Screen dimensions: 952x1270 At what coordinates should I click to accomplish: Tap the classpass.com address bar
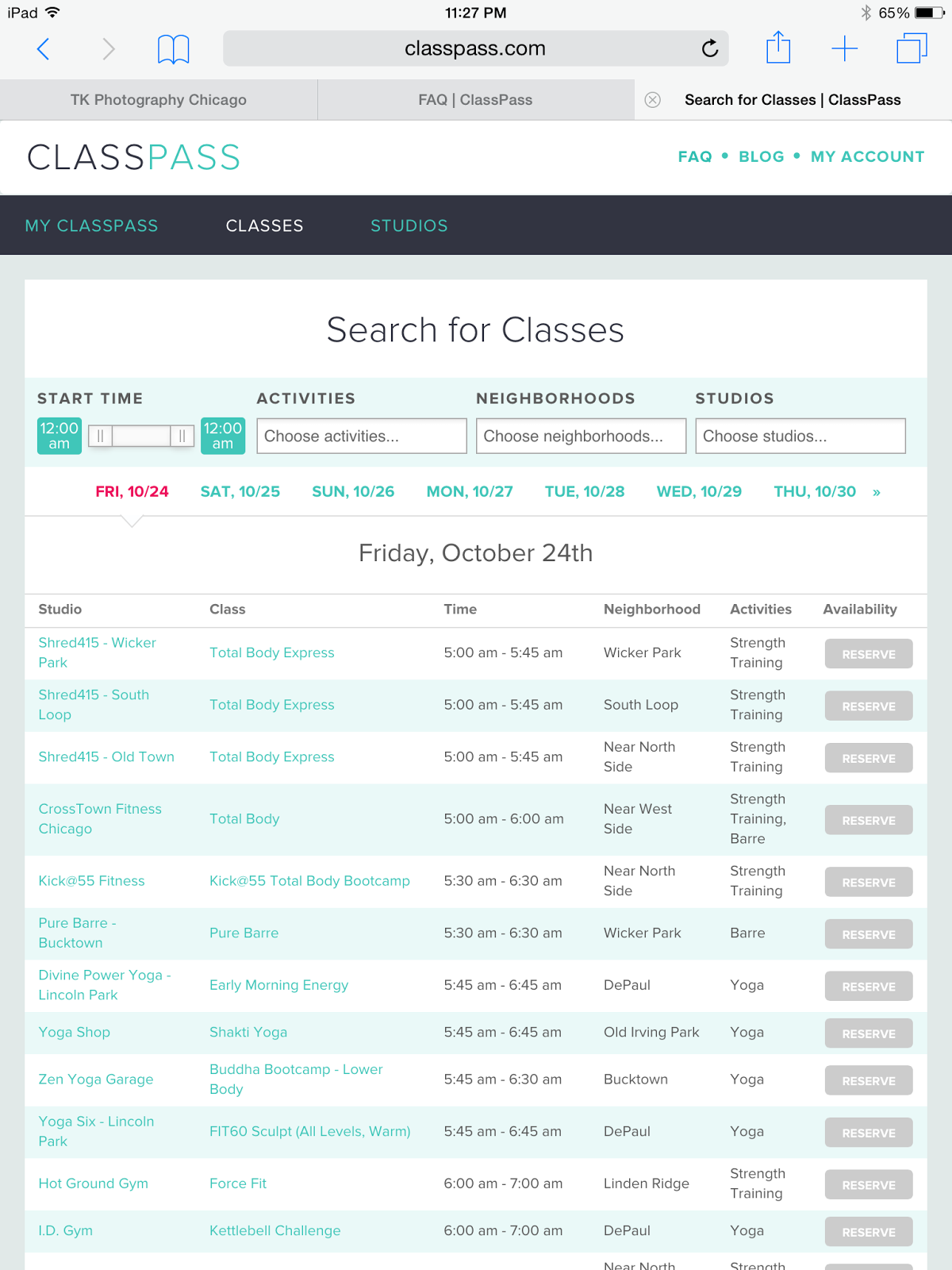tap(475, 48)
